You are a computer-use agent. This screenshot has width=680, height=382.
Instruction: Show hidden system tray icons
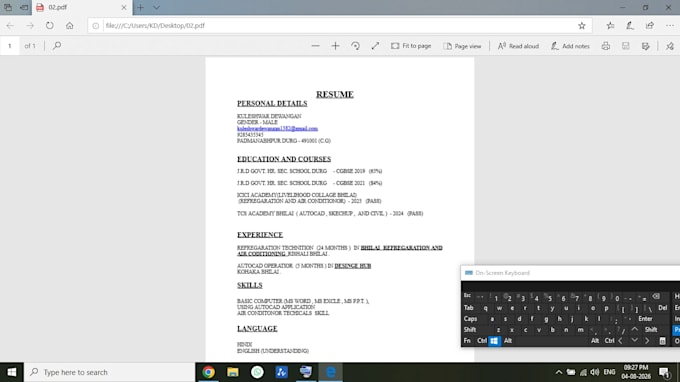(559, 372)
